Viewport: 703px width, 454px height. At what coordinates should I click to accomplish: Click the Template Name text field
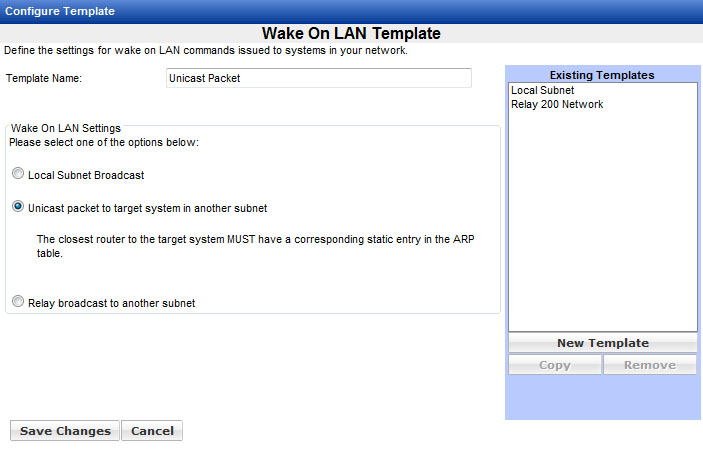[318, 78]
